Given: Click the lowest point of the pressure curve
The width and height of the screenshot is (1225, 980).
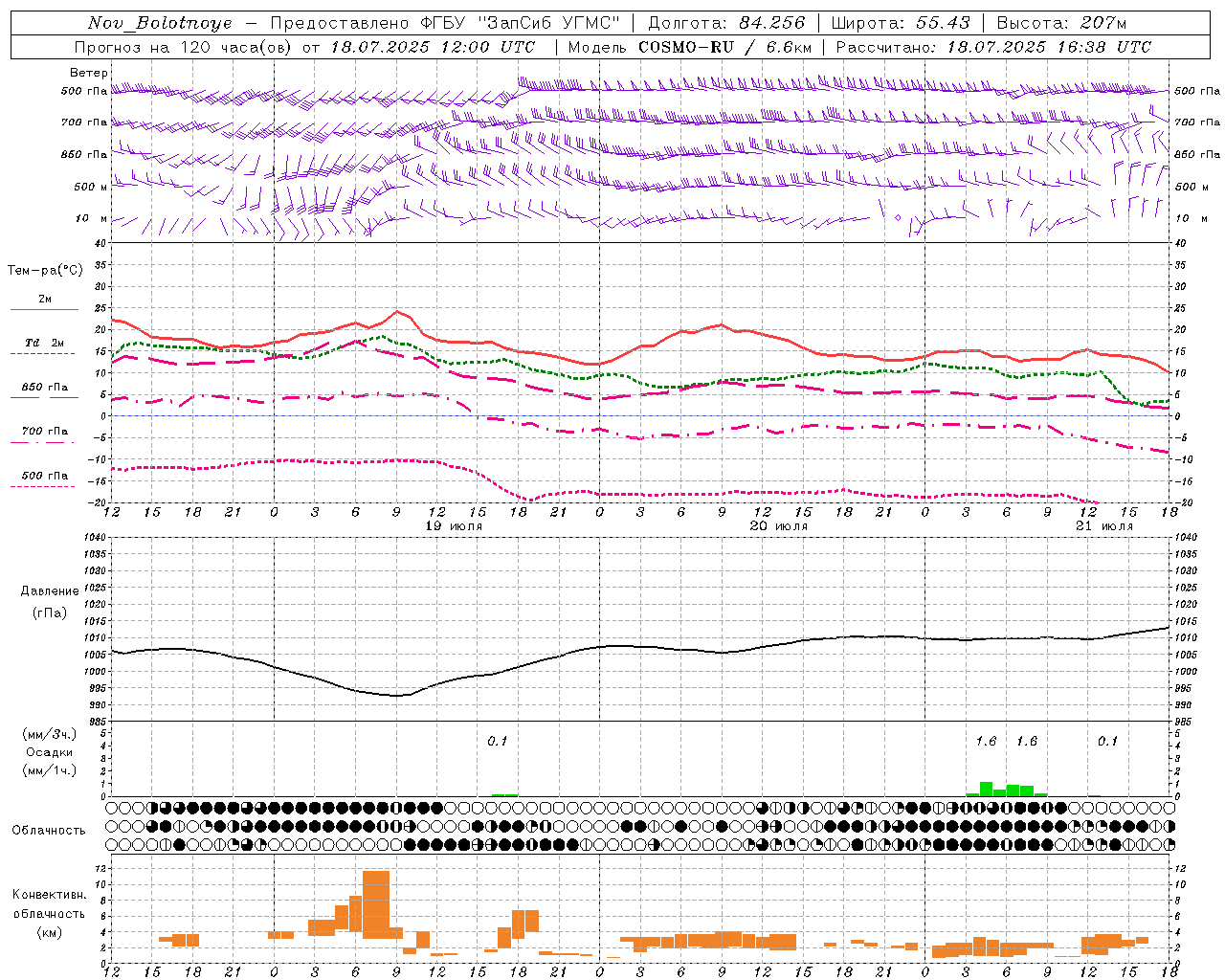Looking at the screenshot, I should 397,695.
